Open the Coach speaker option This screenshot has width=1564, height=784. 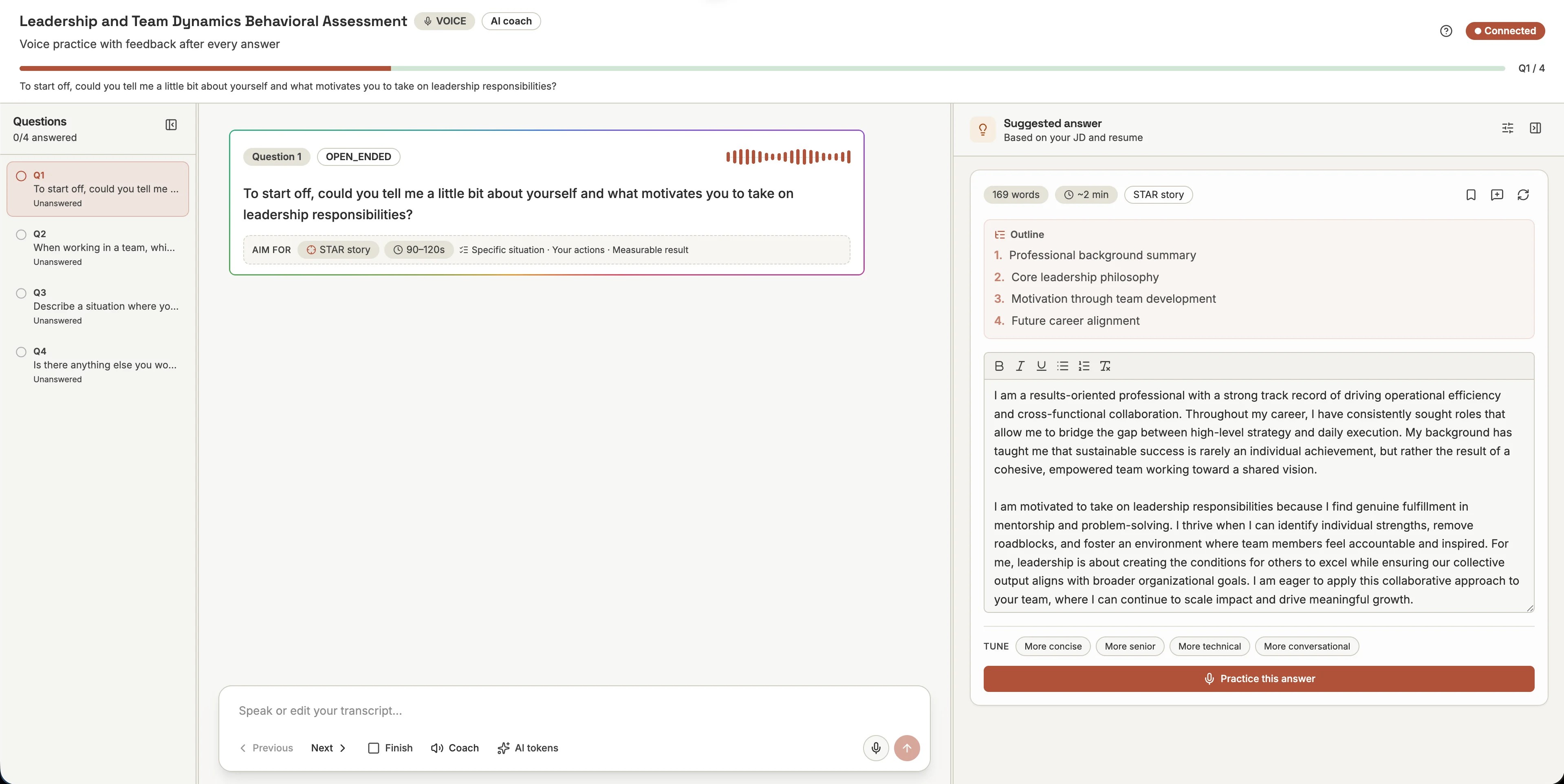(455, 748)
